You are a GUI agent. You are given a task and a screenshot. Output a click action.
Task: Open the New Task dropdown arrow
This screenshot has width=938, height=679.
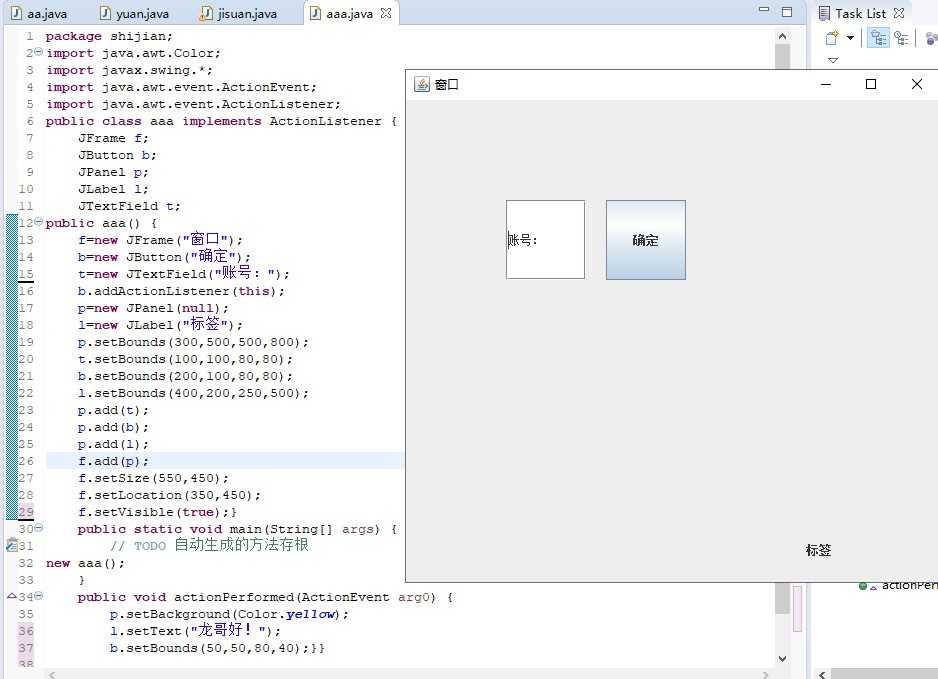point(850,38)
